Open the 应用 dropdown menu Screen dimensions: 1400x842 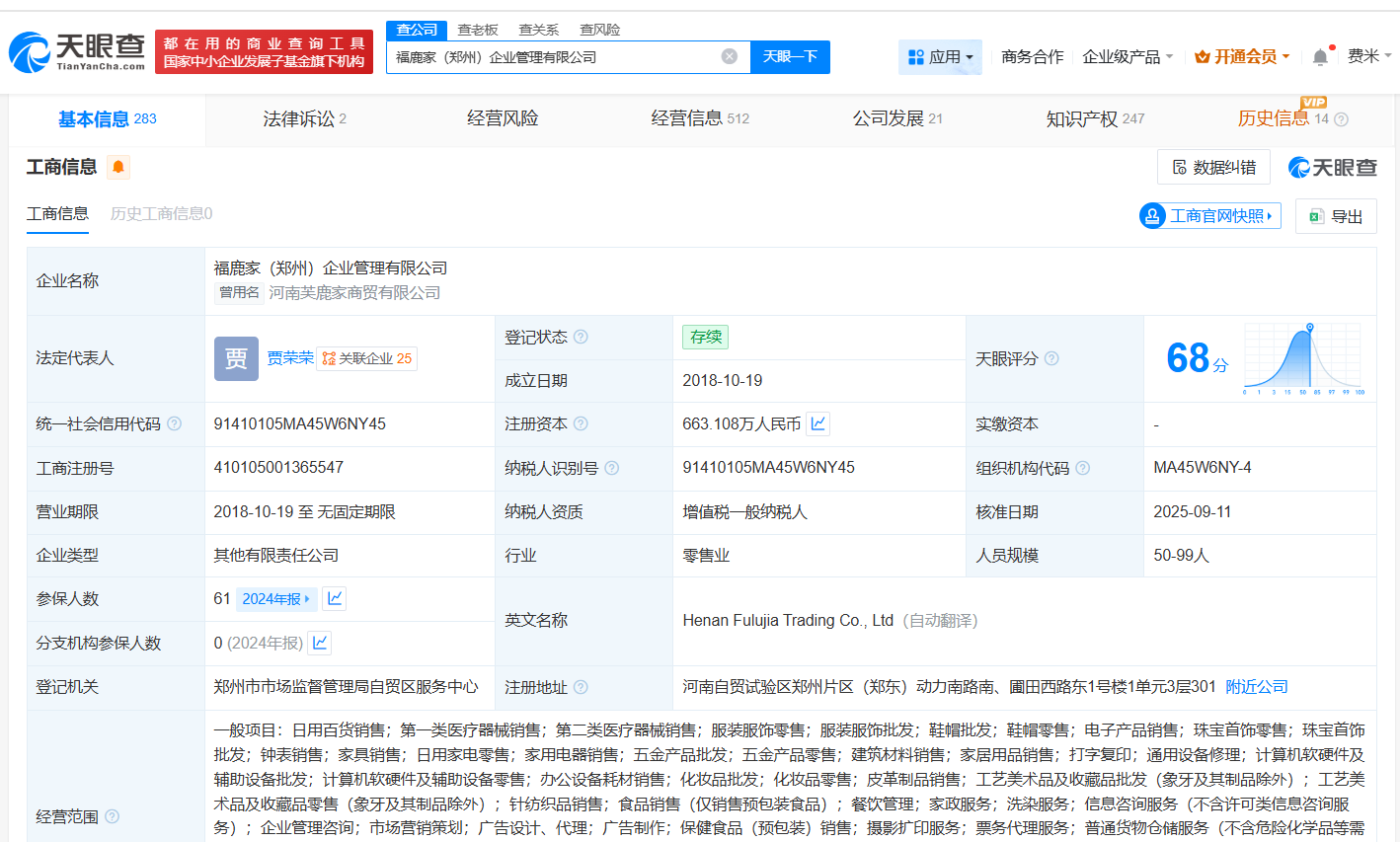940,56
